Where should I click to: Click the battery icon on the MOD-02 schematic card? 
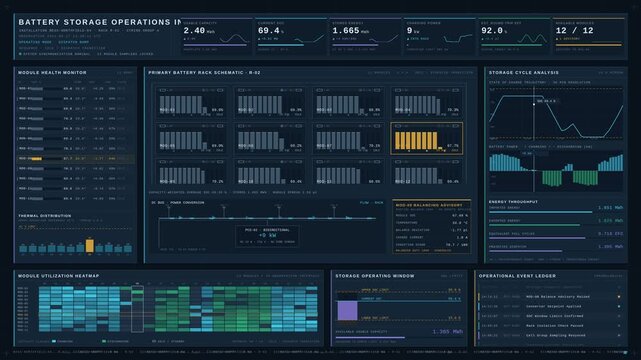[241, 90]
